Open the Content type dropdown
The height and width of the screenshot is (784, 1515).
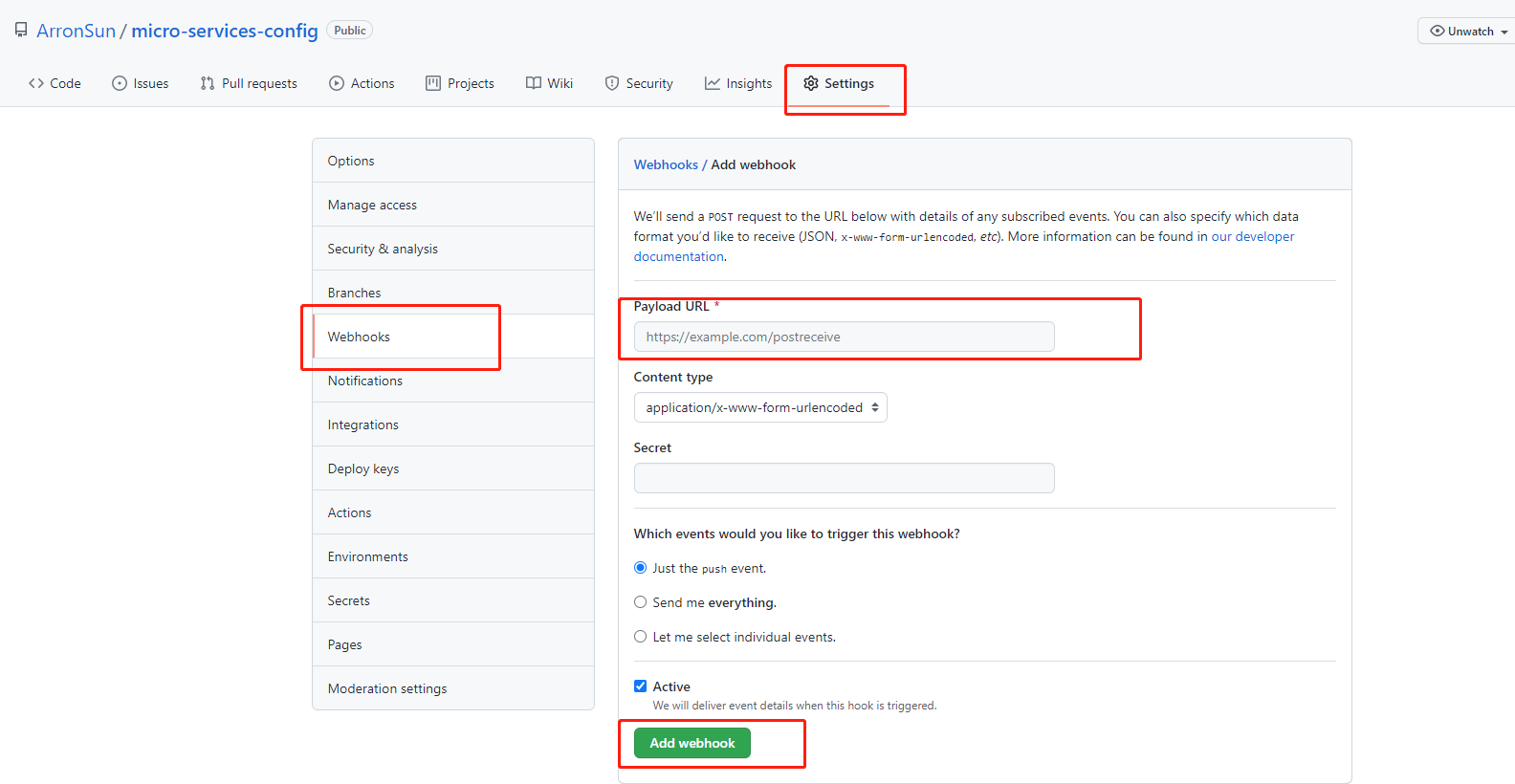point(760,407)
